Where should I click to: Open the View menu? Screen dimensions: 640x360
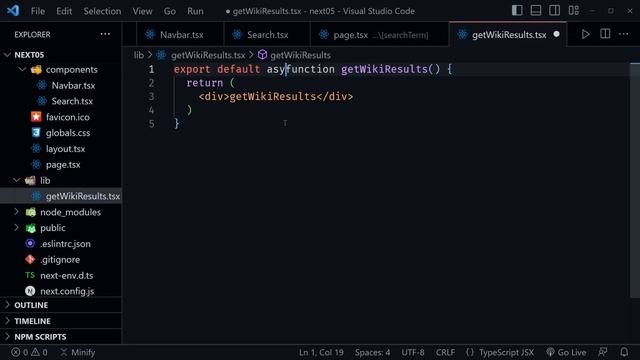[142, 11]
